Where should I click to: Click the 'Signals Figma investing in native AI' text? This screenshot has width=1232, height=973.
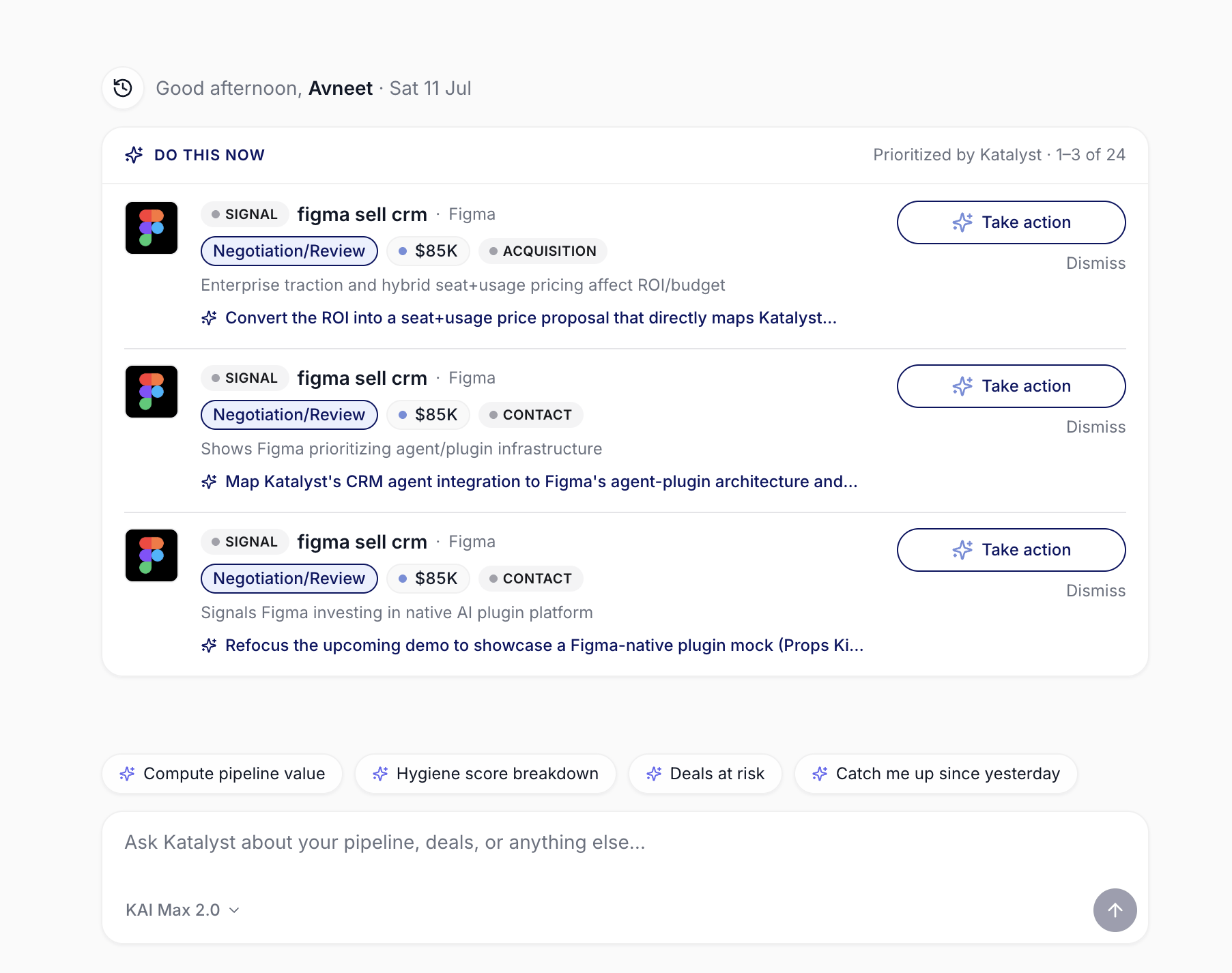[397, 613]
